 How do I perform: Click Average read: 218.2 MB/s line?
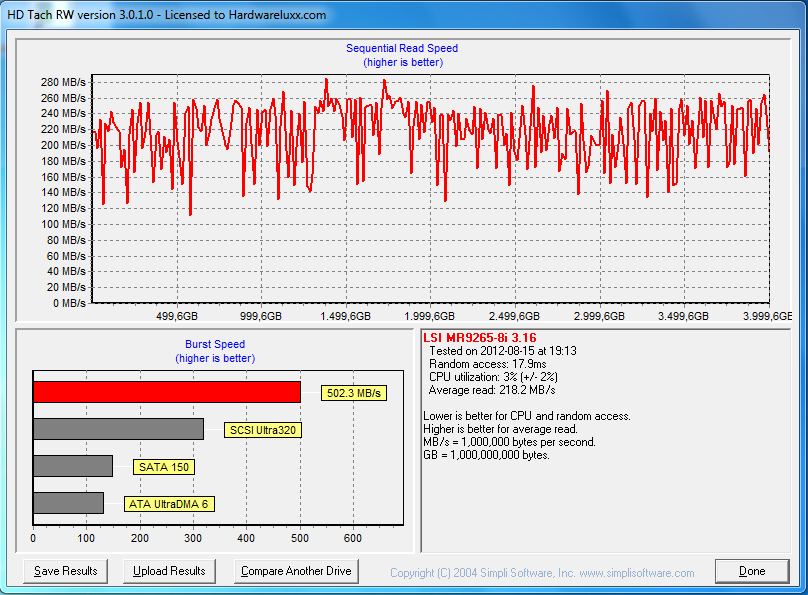492,390
